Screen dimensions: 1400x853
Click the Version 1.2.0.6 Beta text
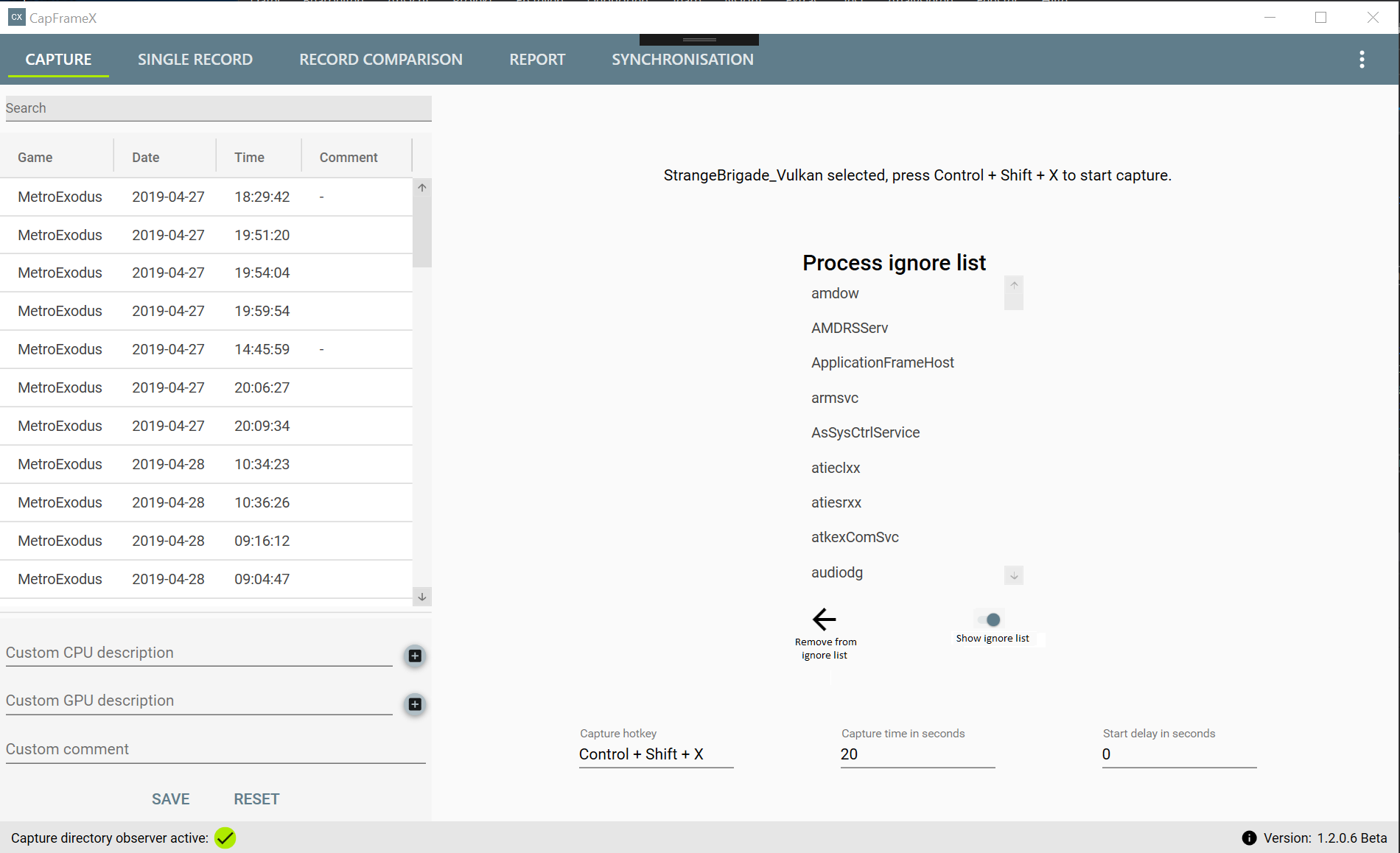pyautogui.click(x=1325, y=838)
